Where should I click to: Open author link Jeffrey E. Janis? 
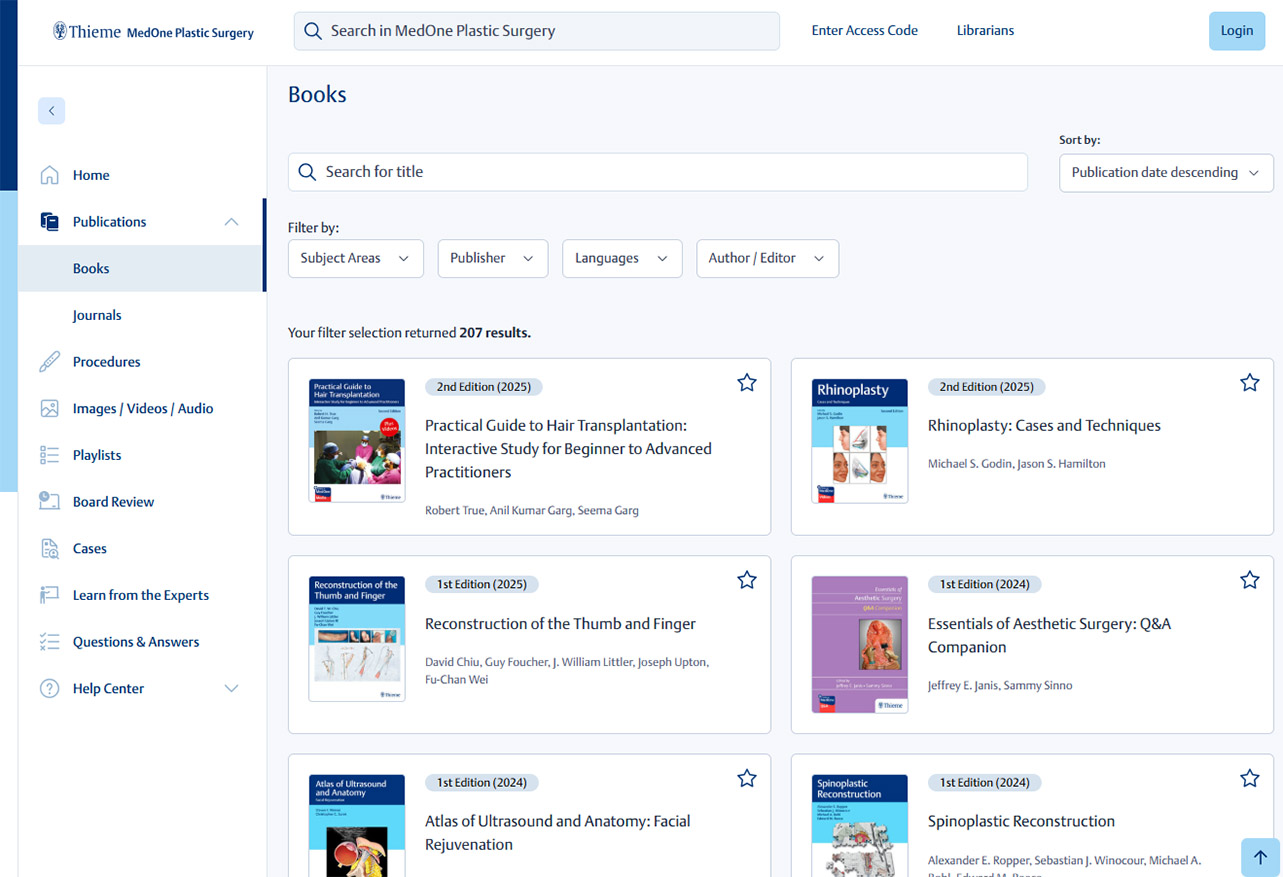click(960, 685)
